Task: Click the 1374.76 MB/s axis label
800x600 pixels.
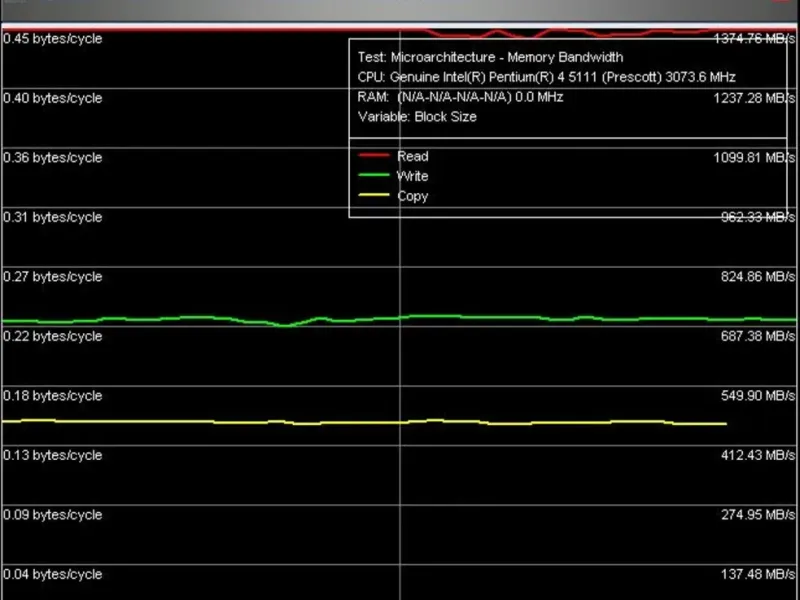Action: point(754,38)
